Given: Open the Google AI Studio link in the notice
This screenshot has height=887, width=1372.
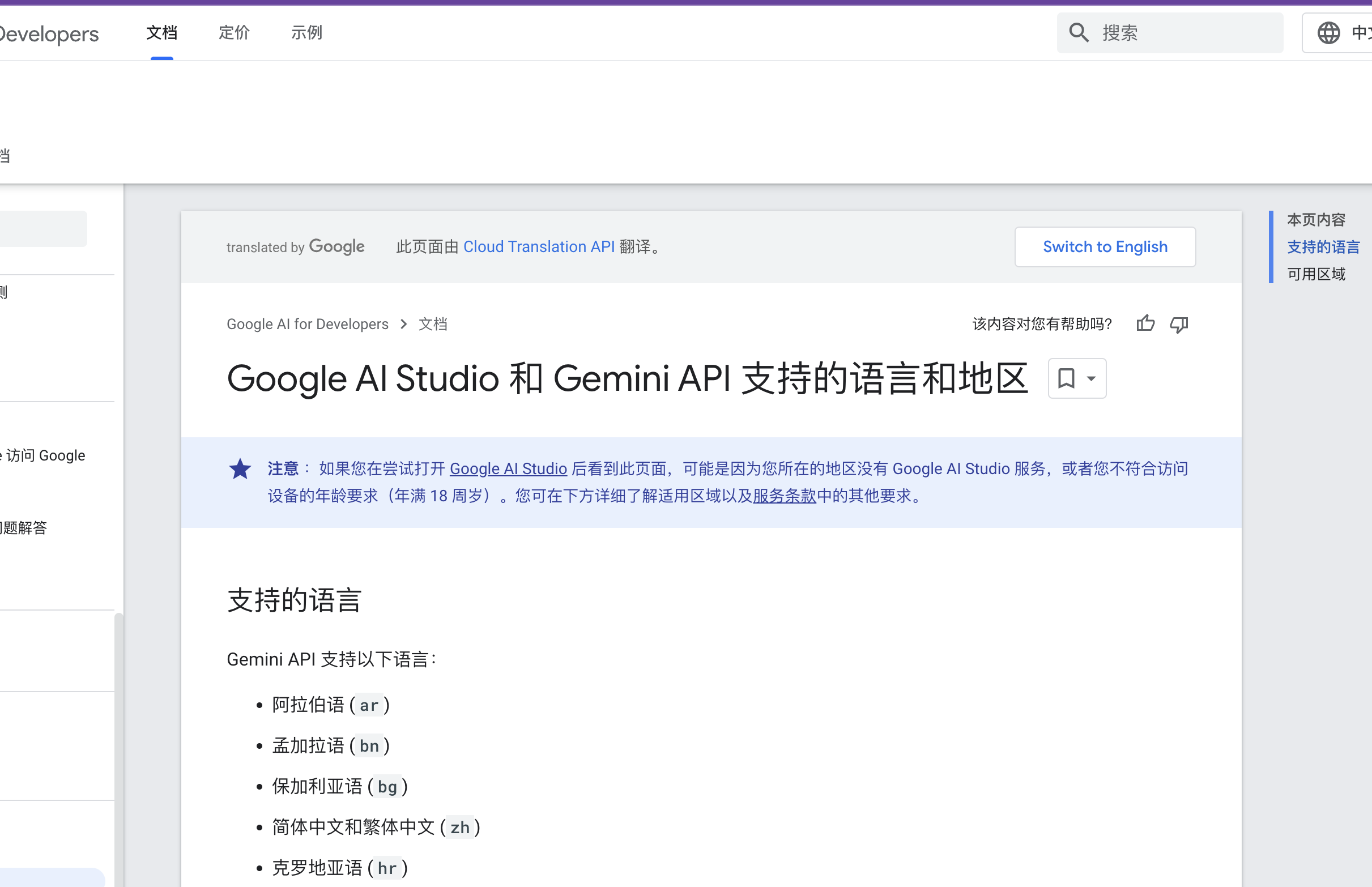Looking at the screenshot, I should [x=508, y=469].
